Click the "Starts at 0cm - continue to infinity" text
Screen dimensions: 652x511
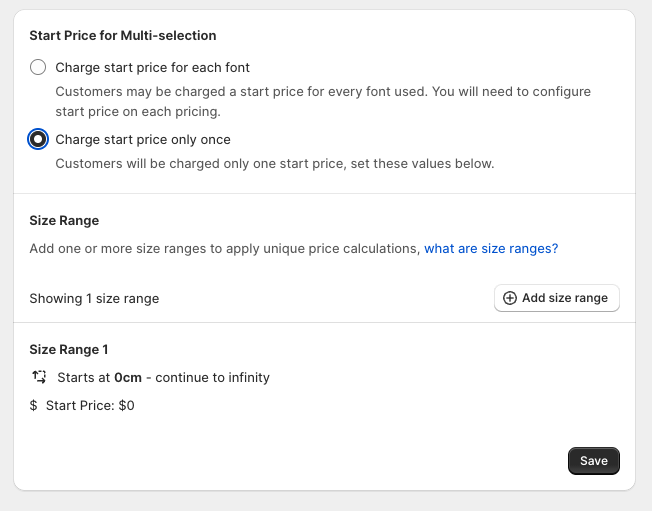pos(163,377)
